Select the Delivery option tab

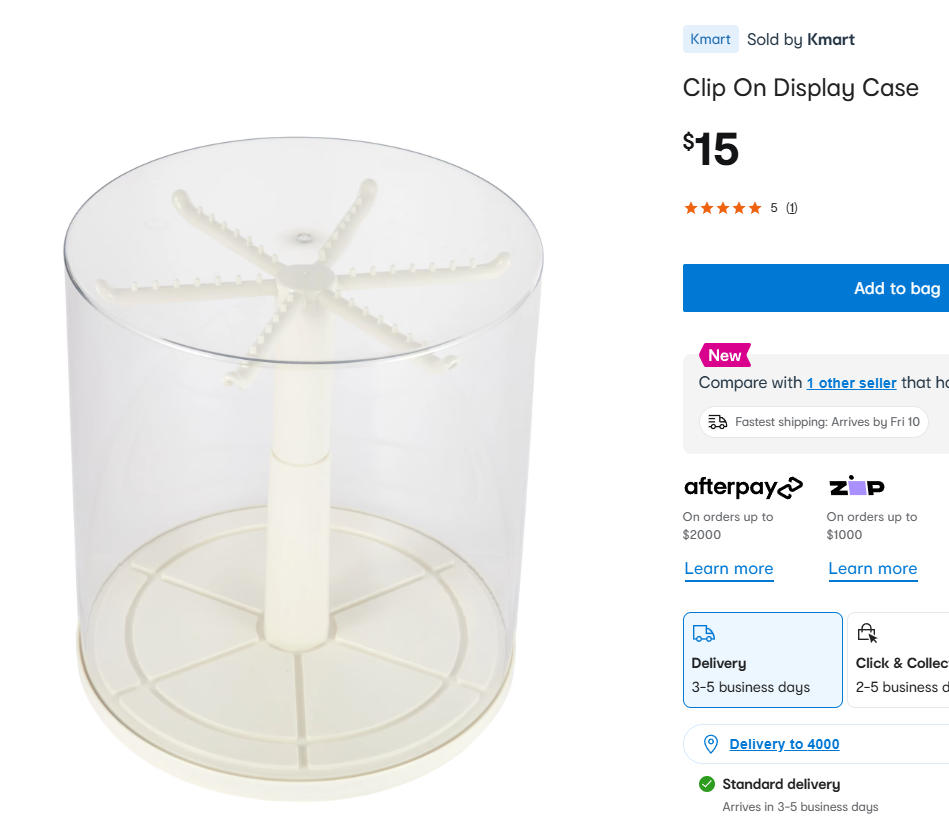[762, 660]
